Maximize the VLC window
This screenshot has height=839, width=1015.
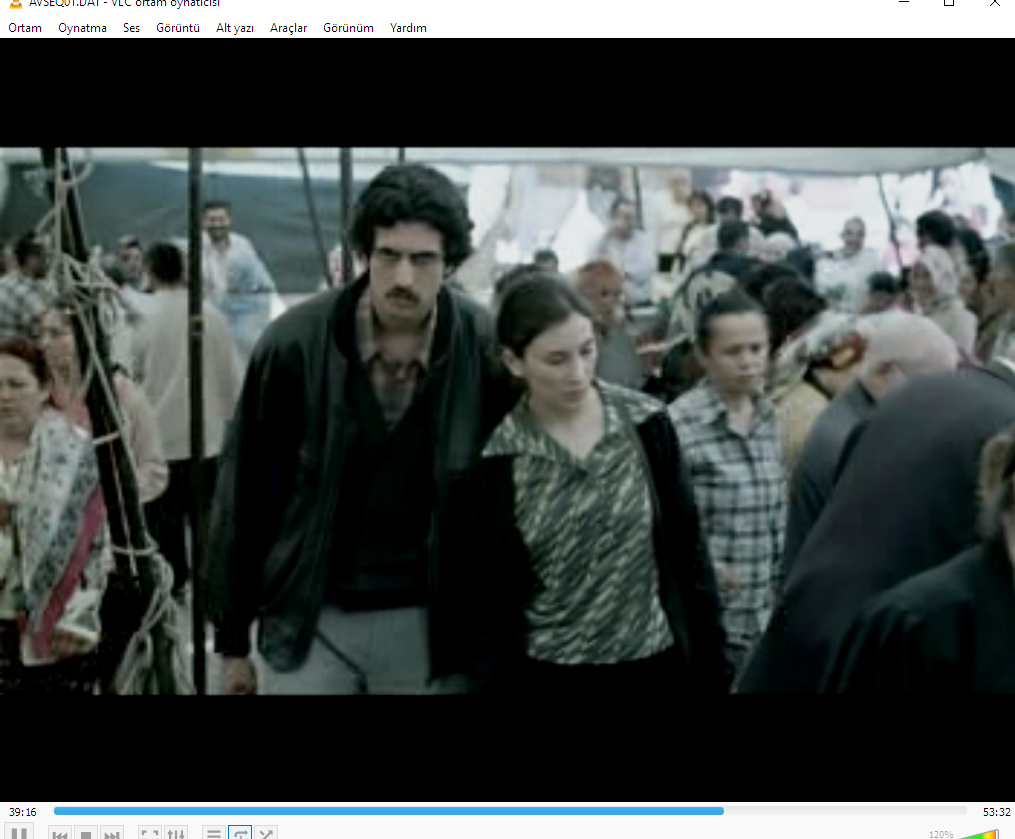949,3
